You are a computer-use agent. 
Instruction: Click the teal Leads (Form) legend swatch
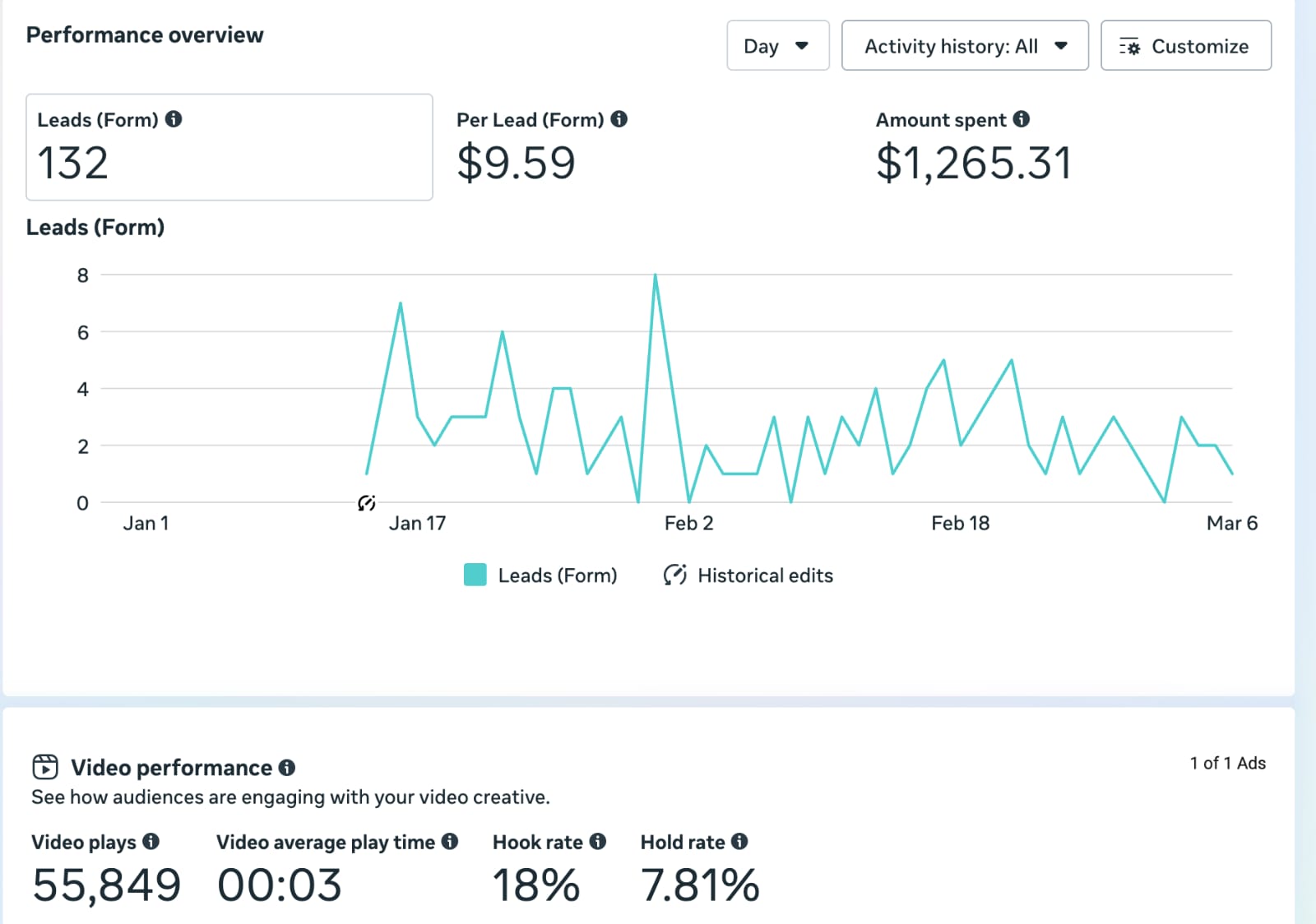click(x=475, y=575)
